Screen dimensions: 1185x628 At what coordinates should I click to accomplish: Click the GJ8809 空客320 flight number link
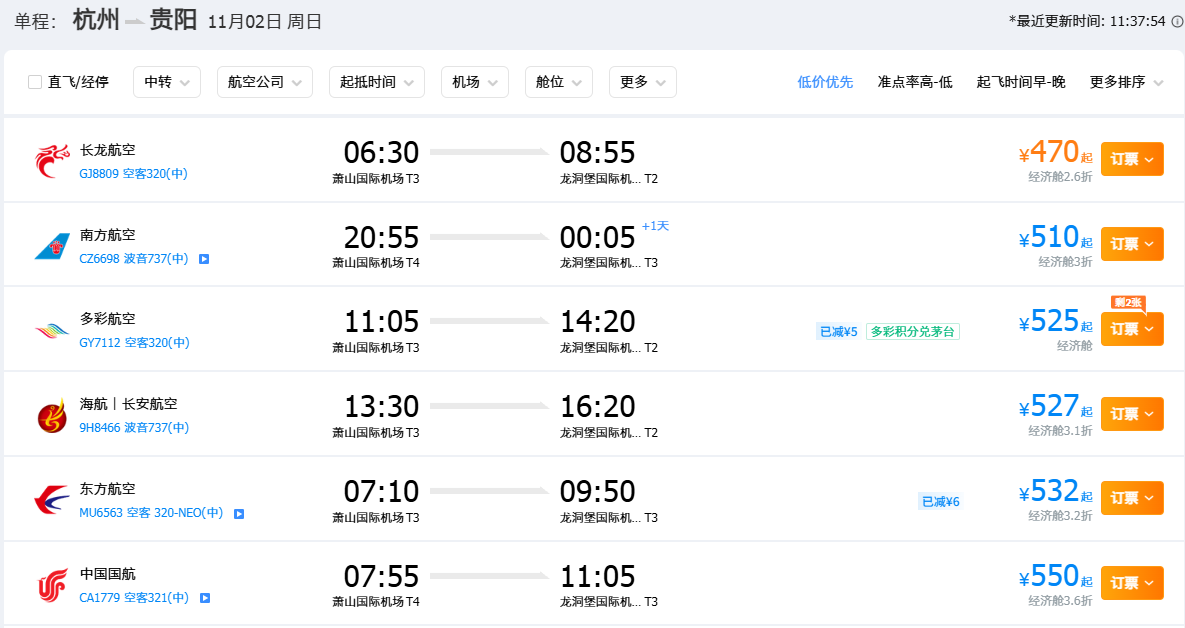coord(133,173)
